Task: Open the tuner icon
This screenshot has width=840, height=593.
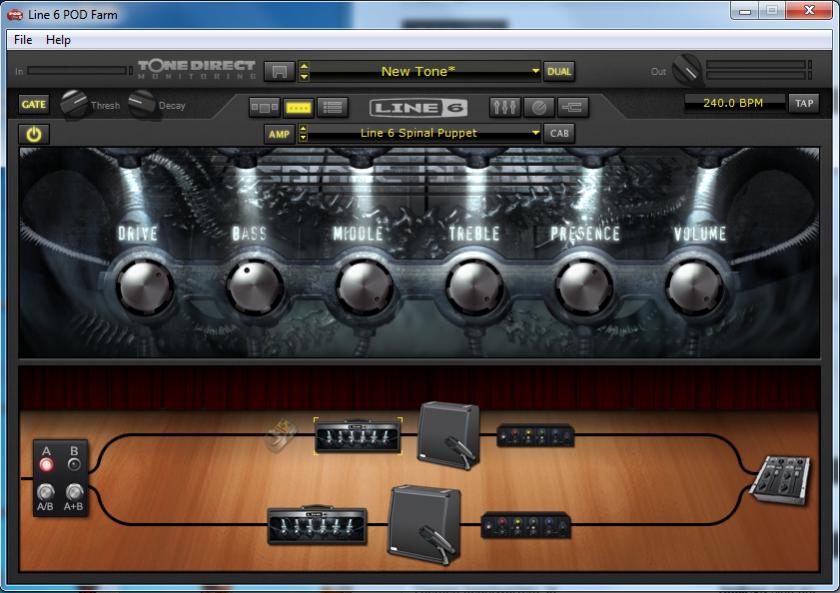Action: click(x=539, y=107)
